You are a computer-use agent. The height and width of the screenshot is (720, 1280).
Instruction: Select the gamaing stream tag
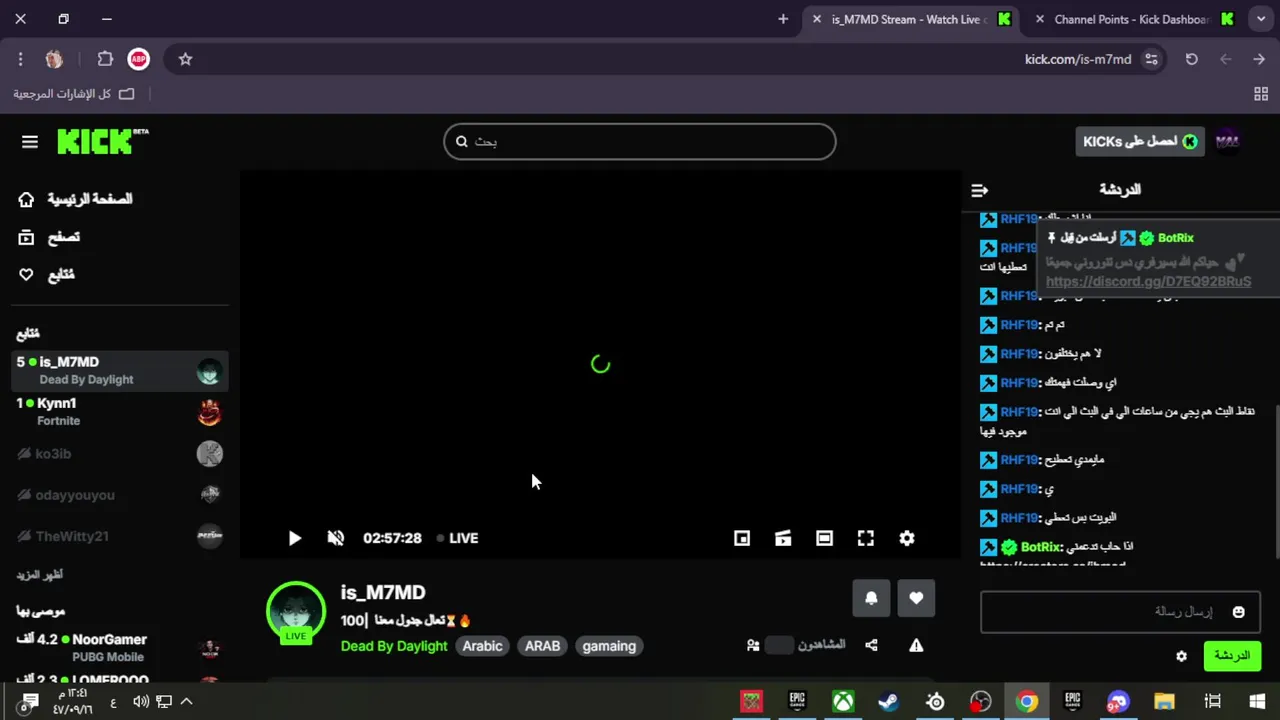pos(609,646)
